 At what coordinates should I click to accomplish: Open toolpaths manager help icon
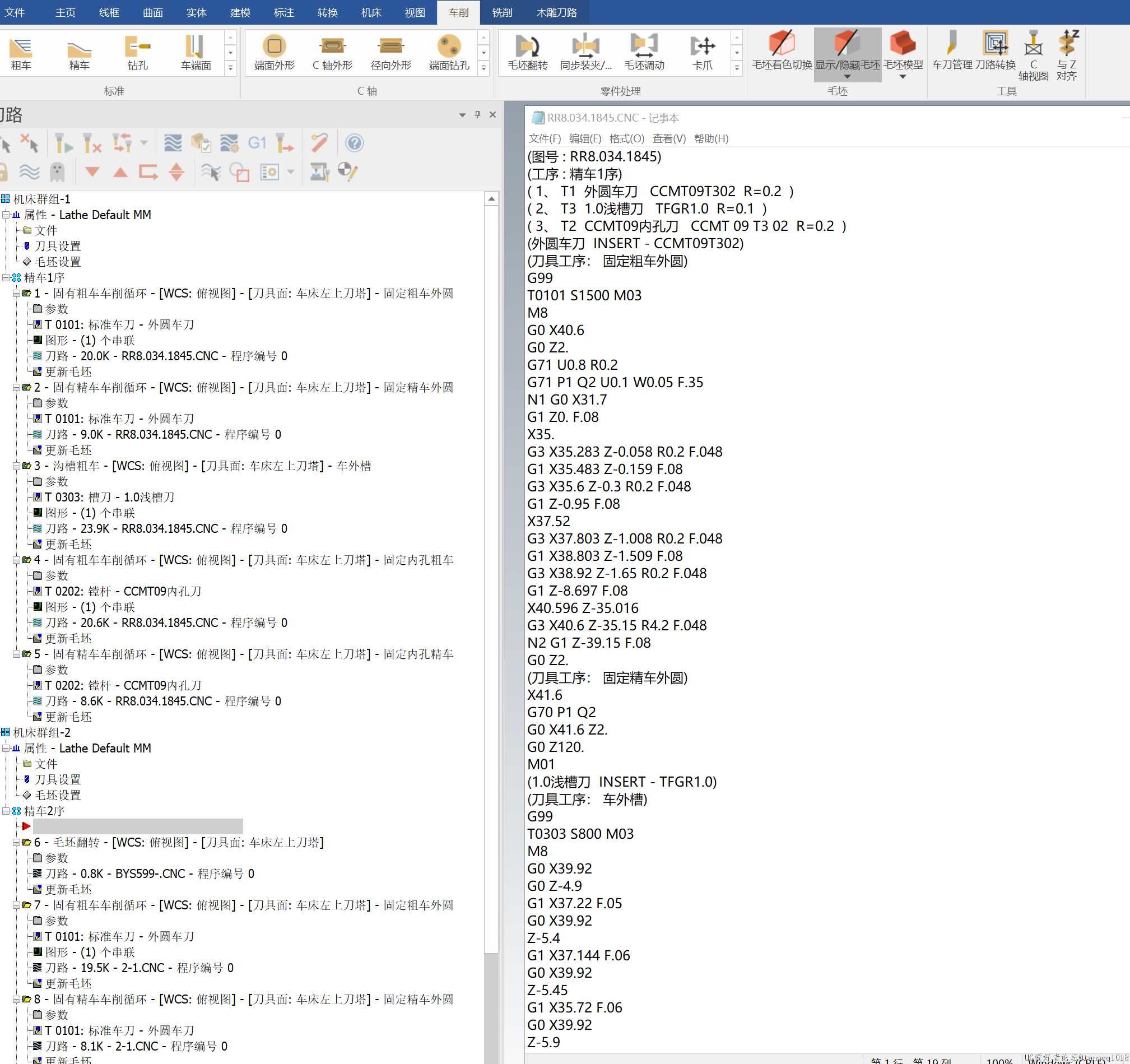(354, 143)
